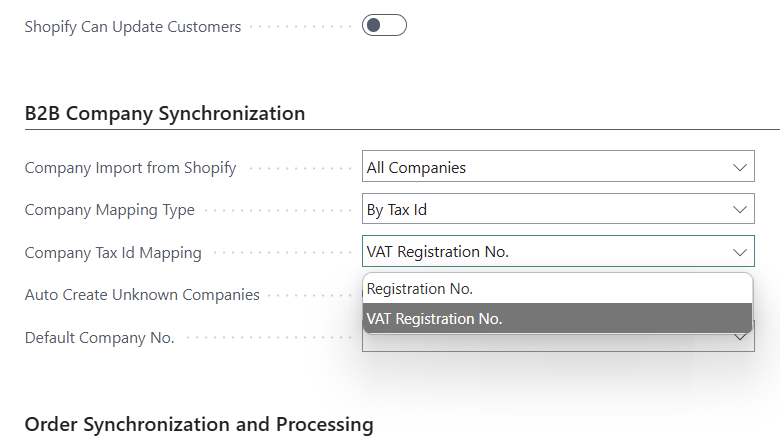
Task: Click the 'Company Tax Id Mapping' label
Action: (113, 253)
